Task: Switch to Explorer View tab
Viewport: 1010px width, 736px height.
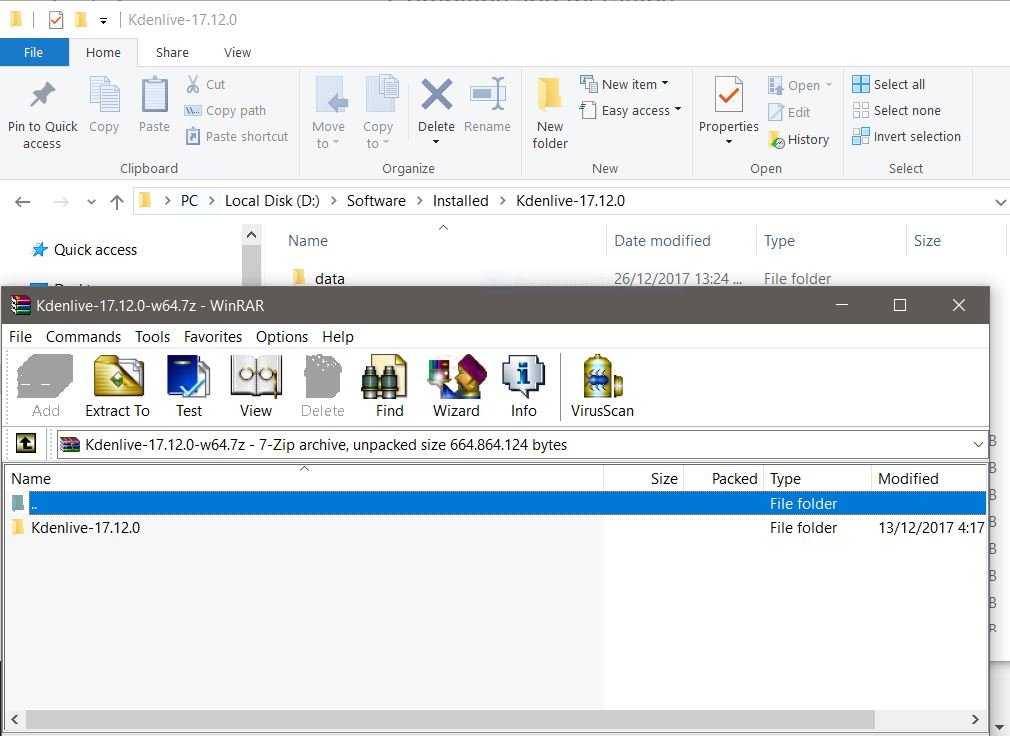Action: [238, 52]
